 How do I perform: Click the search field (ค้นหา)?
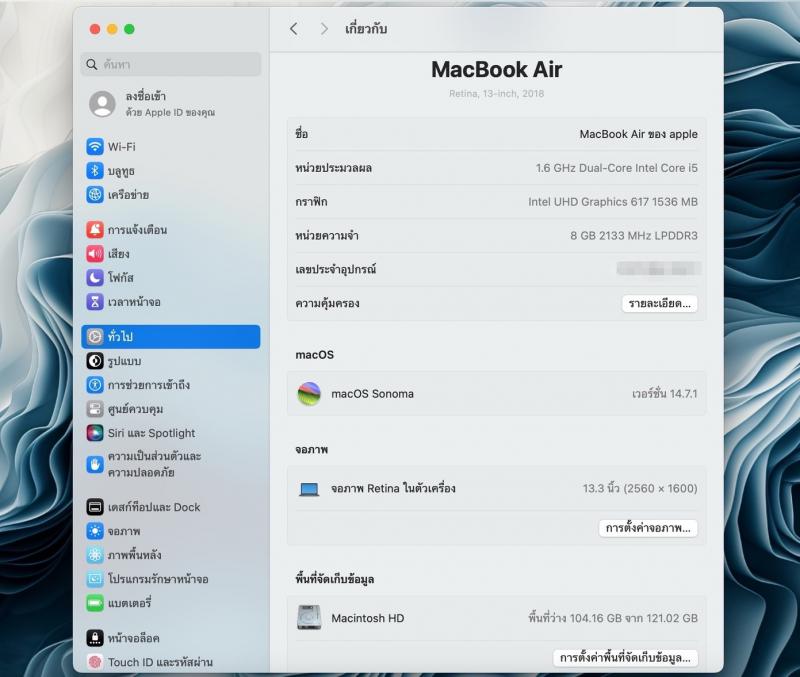(x=171, y=64)
